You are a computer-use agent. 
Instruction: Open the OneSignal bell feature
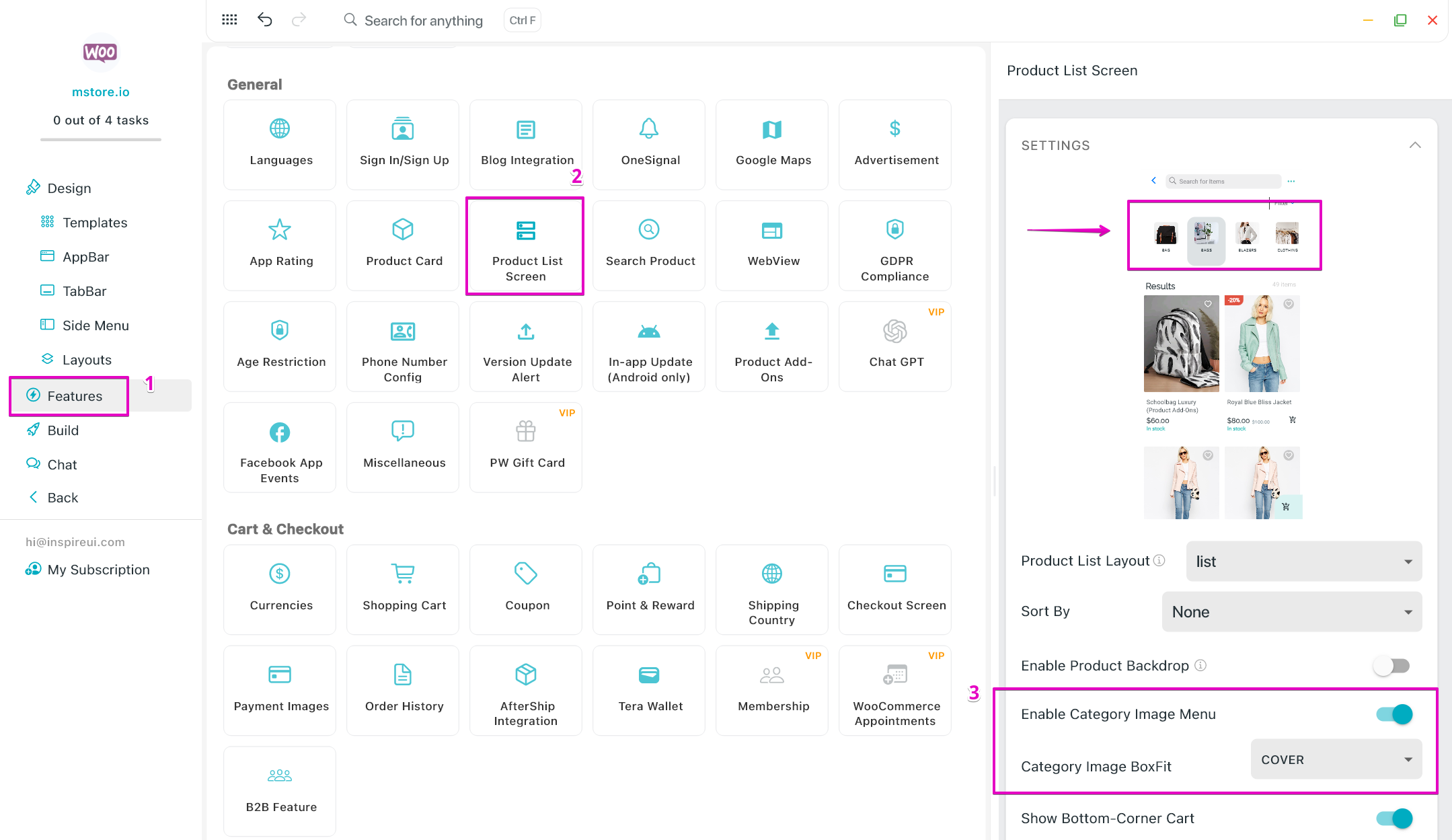pyautogui.click(x=649, y=144)
